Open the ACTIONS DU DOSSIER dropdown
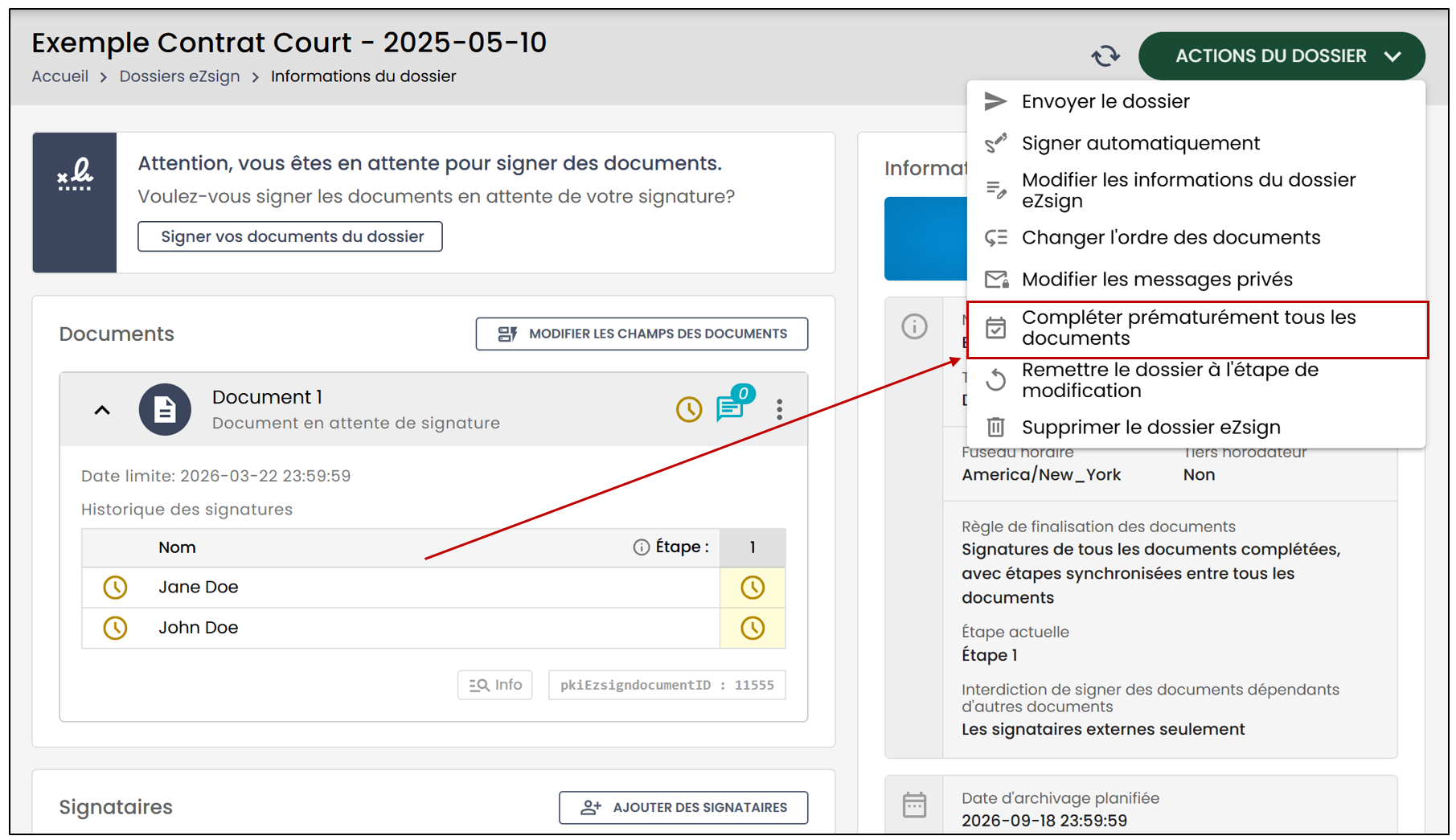Screen dimensions: 1456x840 [1282, 56]
